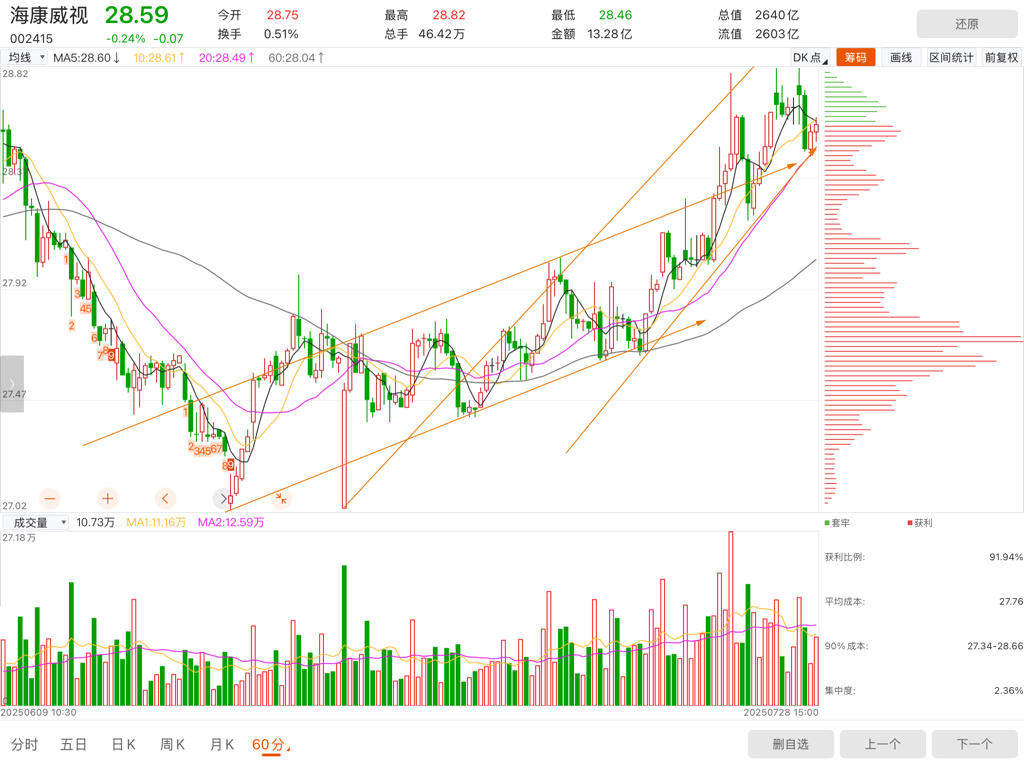Expand the left side drawer handle
Image resolution: width=1024 pixels, height=768 pixels.
[x=12, y=384]
